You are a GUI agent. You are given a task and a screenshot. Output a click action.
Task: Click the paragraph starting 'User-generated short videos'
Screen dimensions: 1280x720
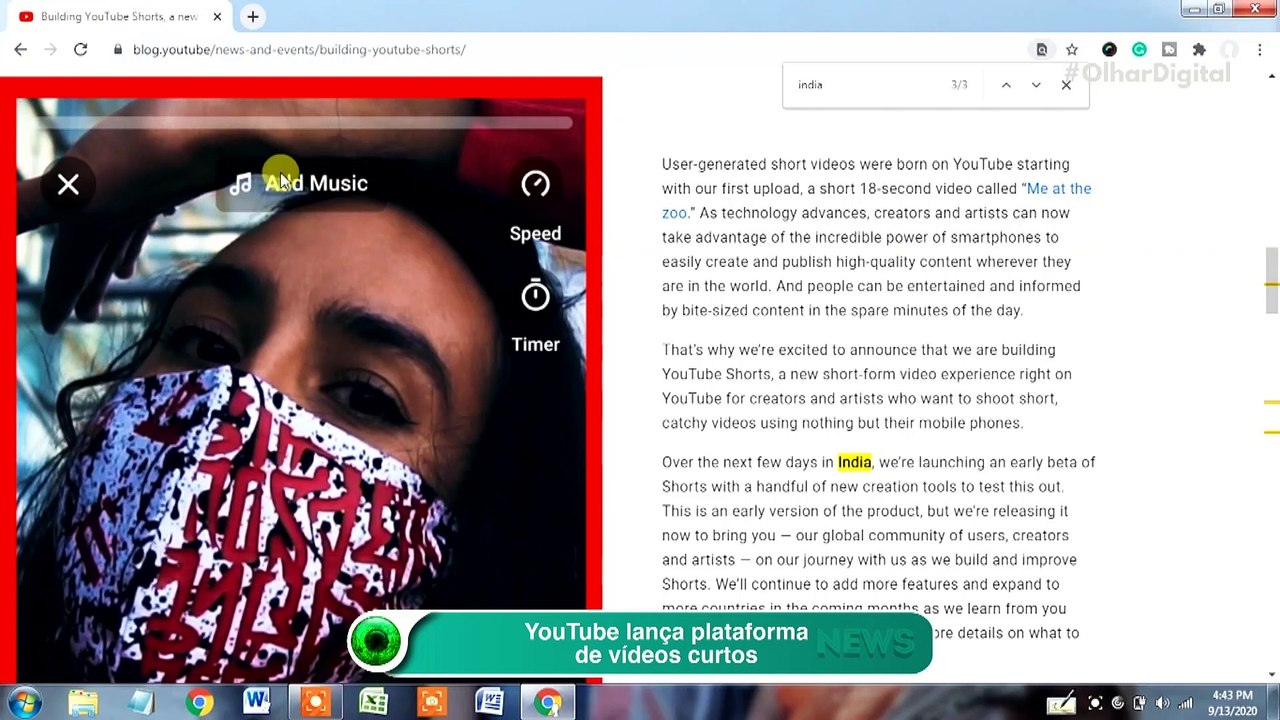coord(876,237)
